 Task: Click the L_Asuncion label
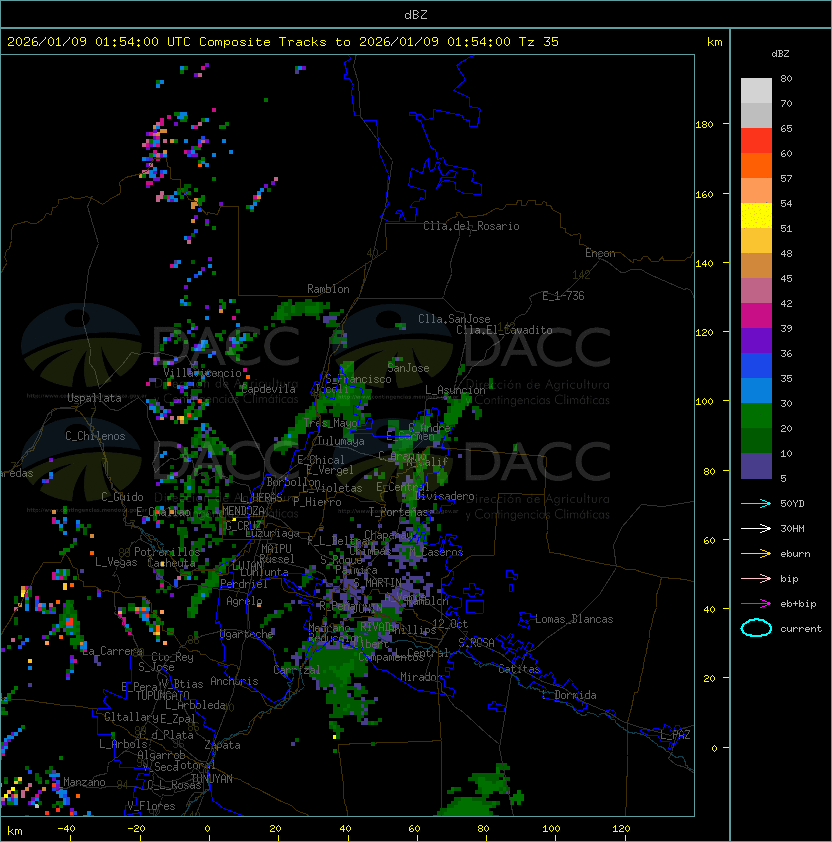coord(455,390)
